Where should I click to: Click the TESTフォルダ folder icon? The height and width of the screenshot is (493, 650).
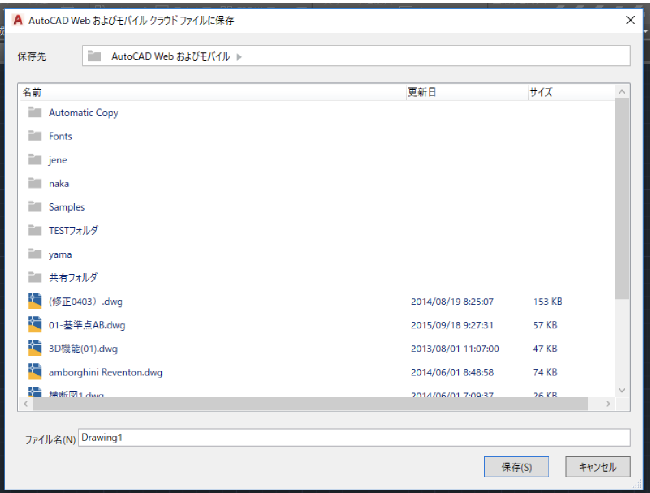[34, 230]
